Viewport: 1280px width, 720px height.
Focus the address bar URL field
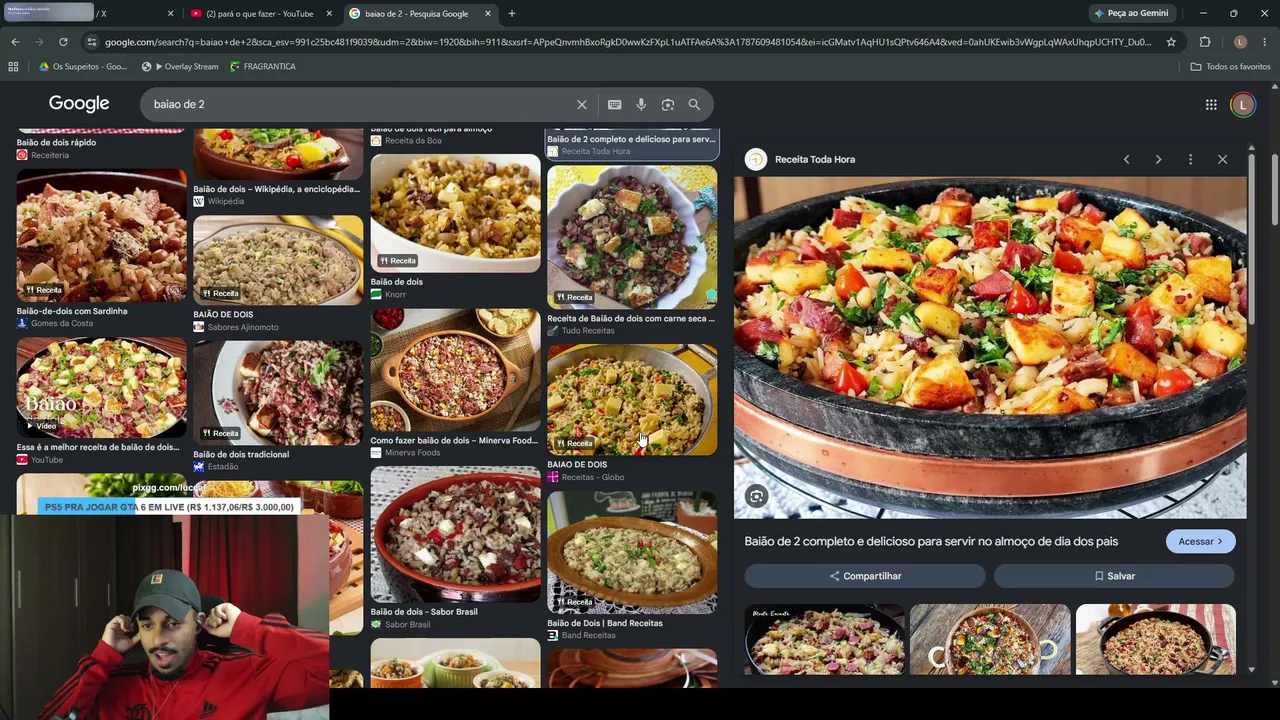pos(628,42)
